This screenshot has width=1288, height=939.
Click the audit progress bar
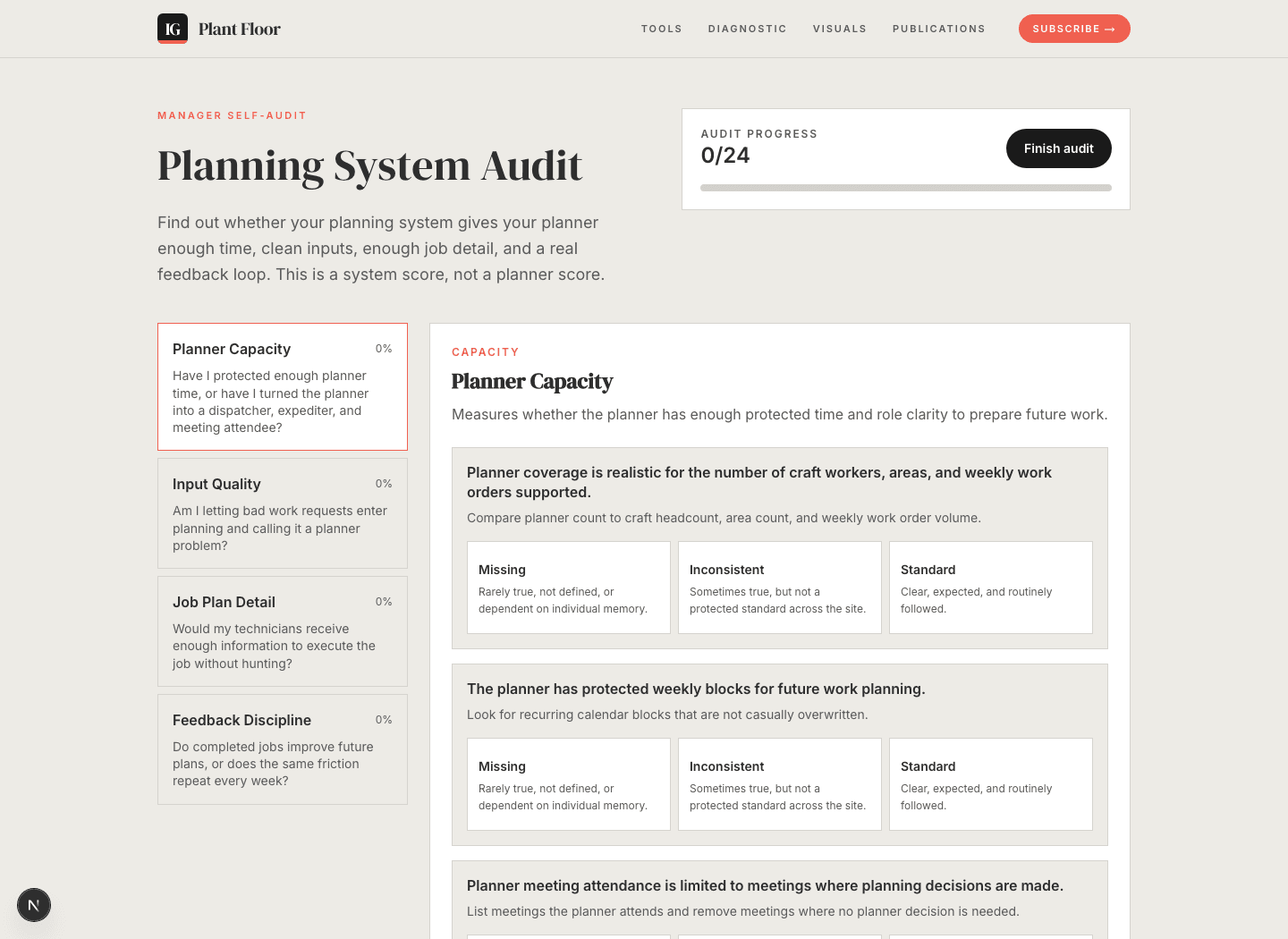point(906,188)
